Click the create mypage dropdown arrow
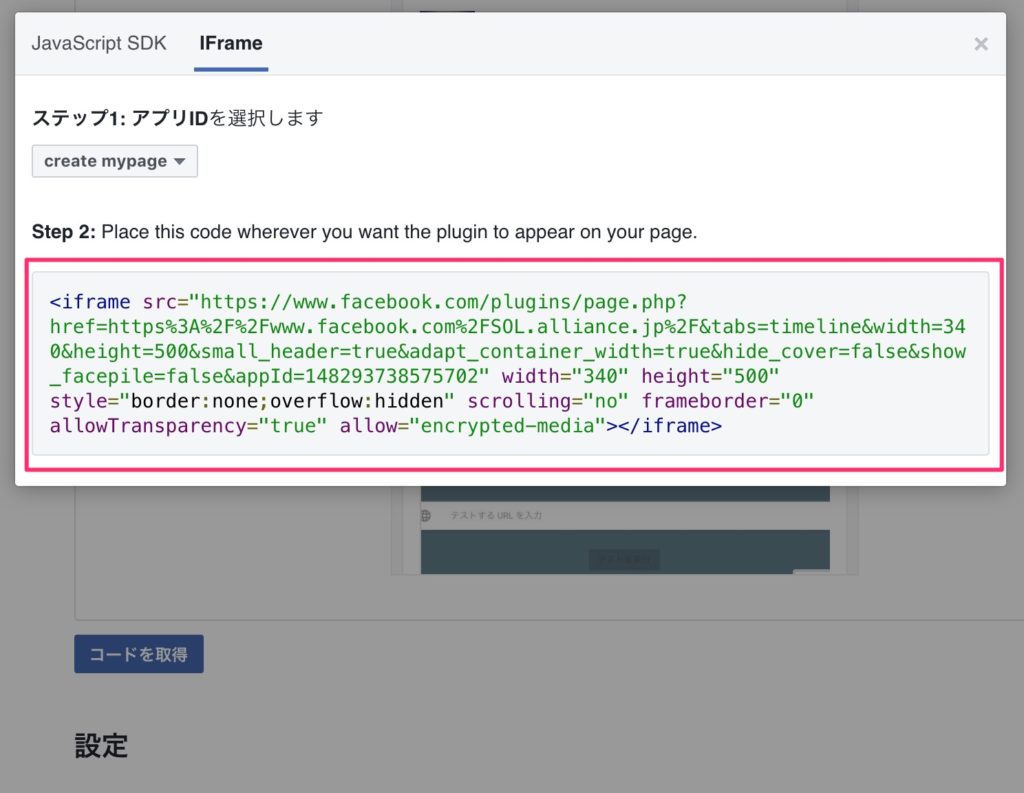Screen dimensions: 1024x793 (x=180, y=161)
